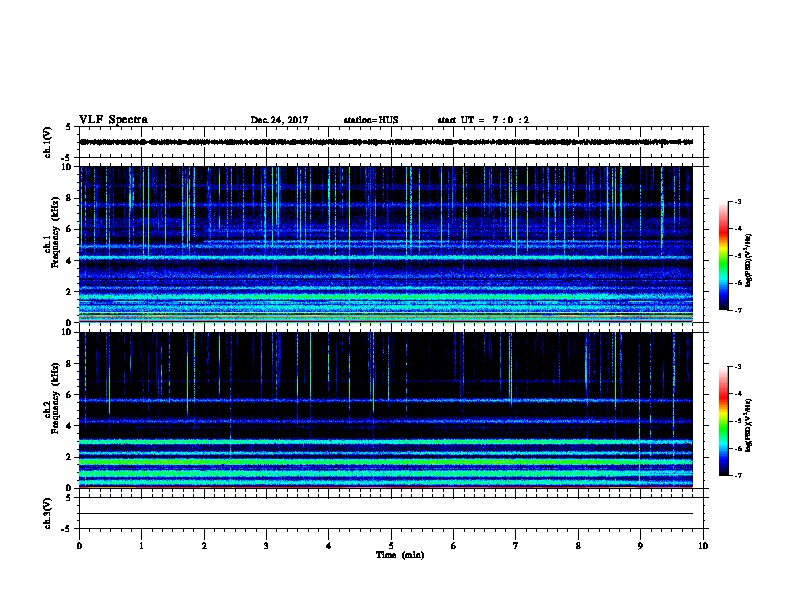The height and width of the screenshot is (612, 792).
Task: Click the "-5" tick on ch.3(V) axis
Action: pos(67,529)
